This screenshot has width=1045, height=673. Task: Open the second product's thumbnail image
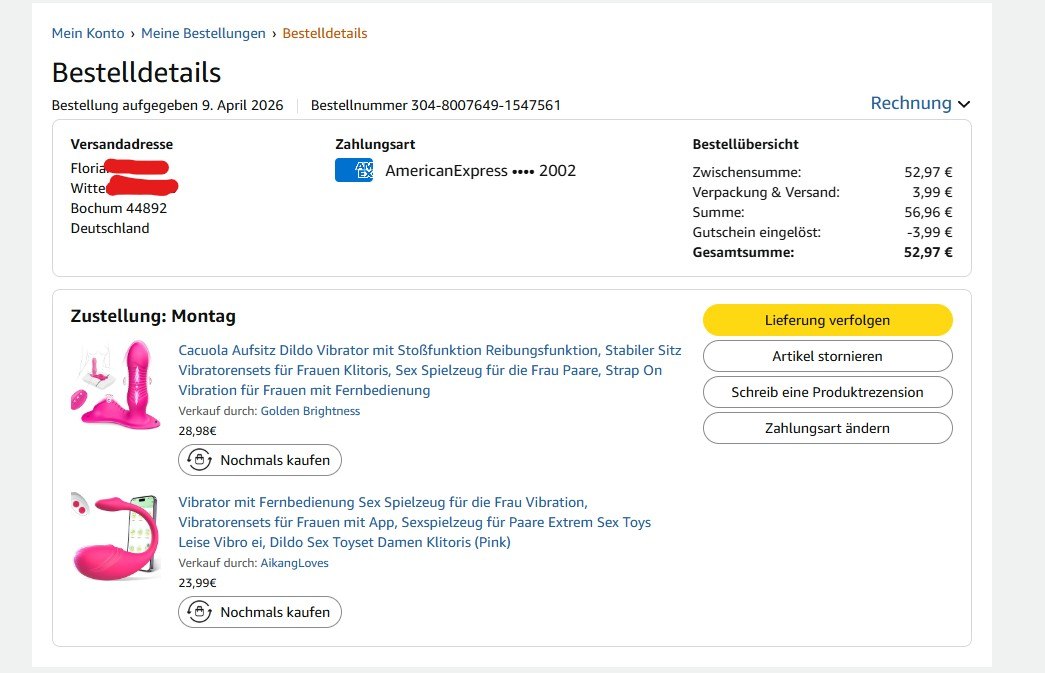pyautogui.click(x=116, y=535)
